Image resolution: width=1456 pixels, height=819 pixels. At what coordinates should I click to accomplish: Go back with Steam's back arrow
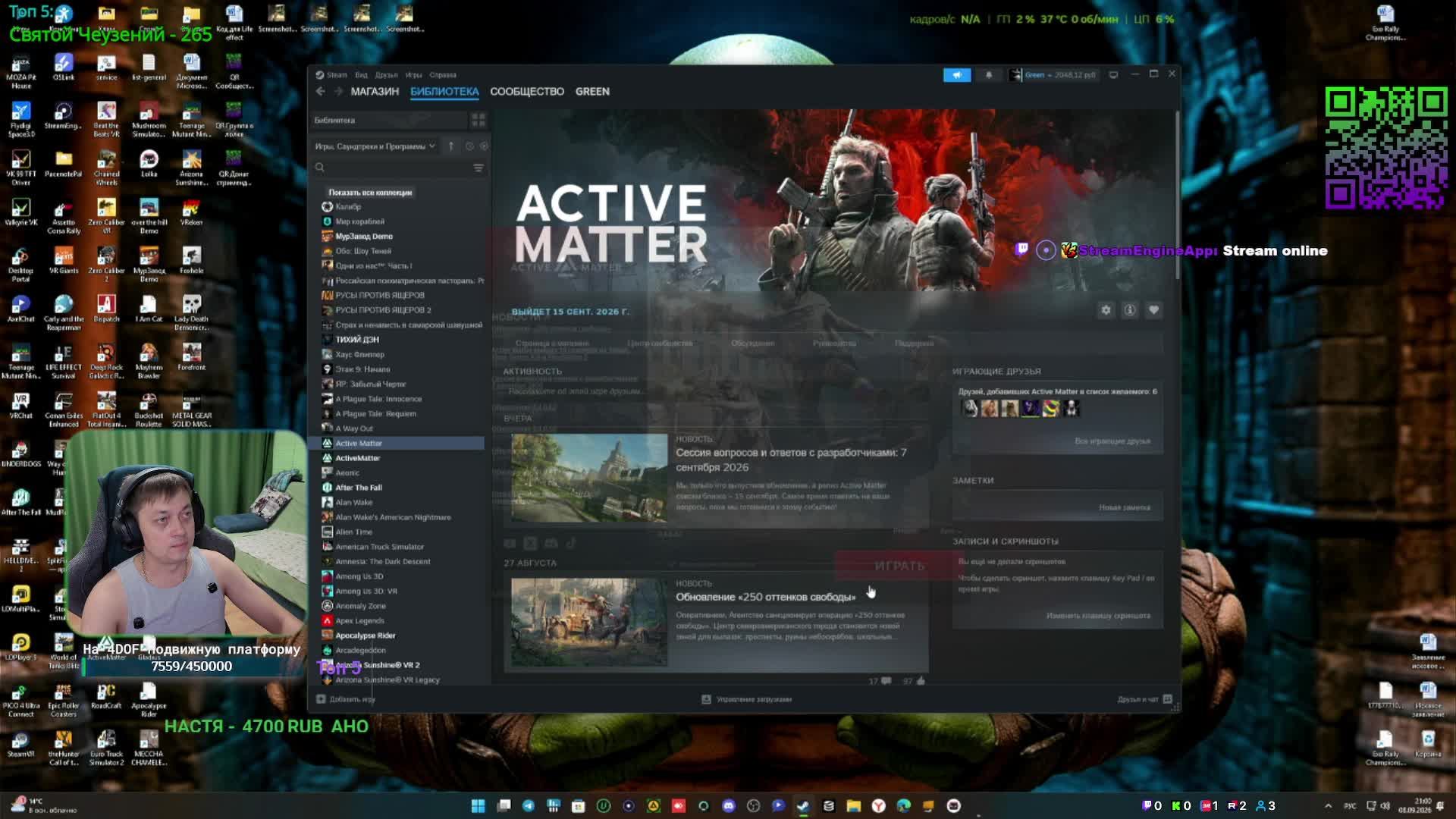320,91
